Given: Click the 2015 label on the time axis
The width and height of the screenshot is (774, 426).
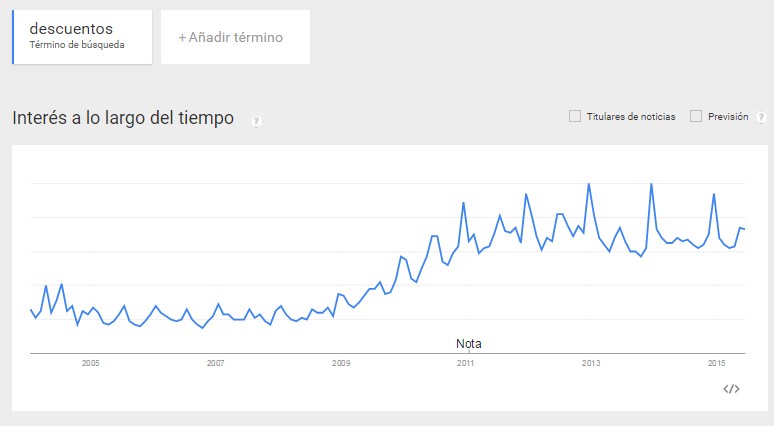Looking at the screenshot, I should tap(716, 362).
